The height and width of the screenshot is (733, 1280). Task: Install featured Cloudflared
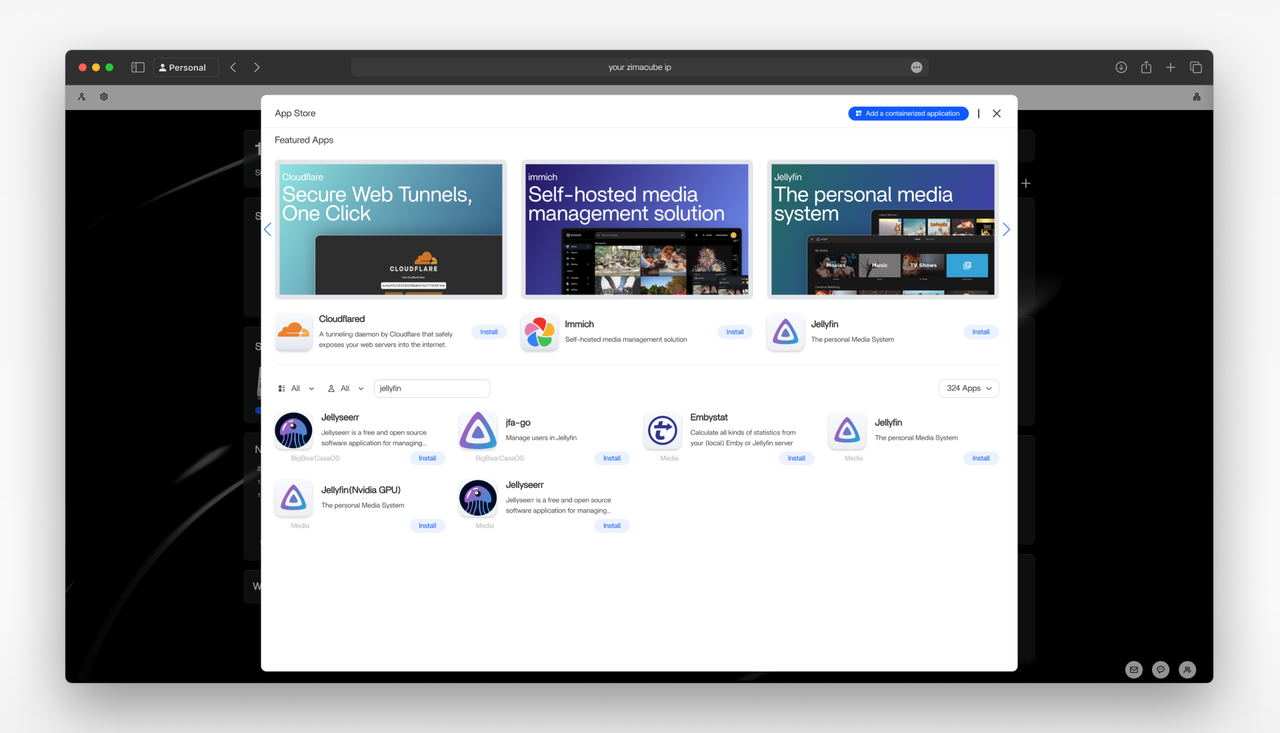click(x=489, y=332)
